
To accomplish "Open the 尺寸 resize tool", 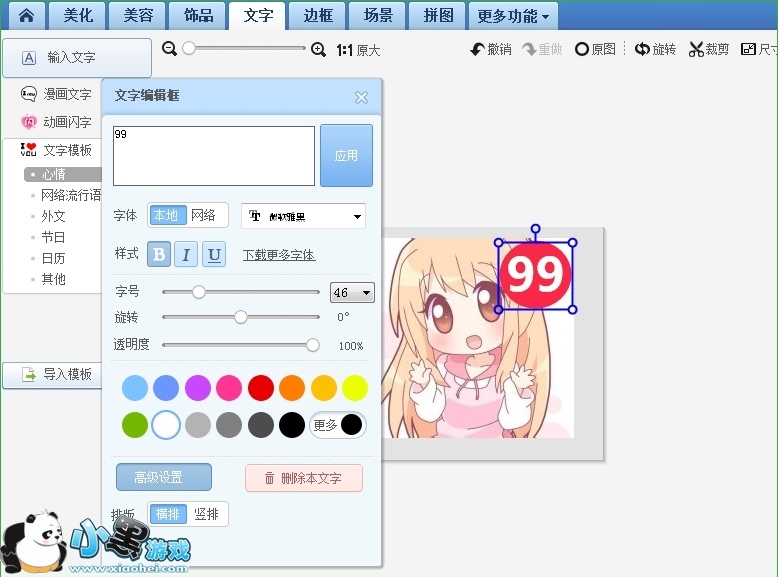I will pos(759,49).
